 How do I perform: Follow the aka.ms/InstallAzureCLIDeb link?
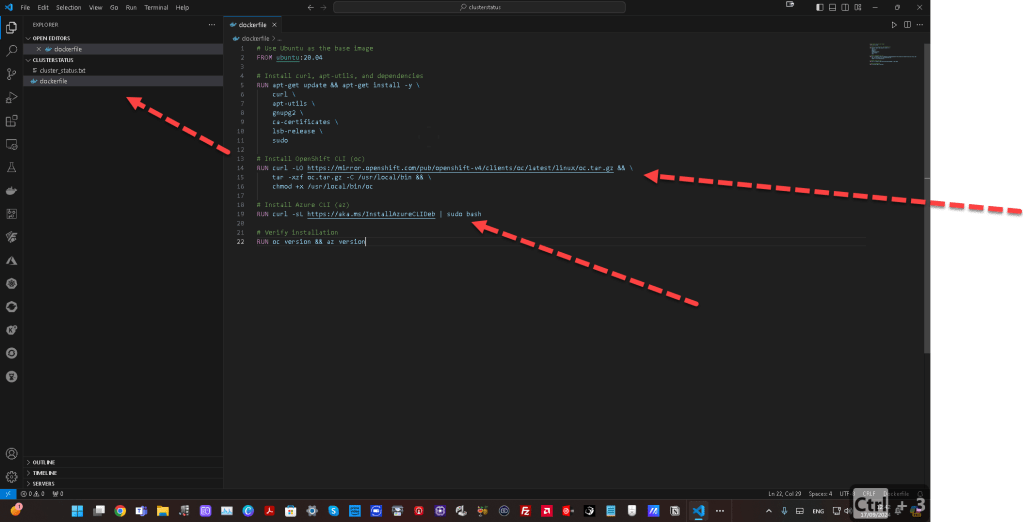point(371,214)
